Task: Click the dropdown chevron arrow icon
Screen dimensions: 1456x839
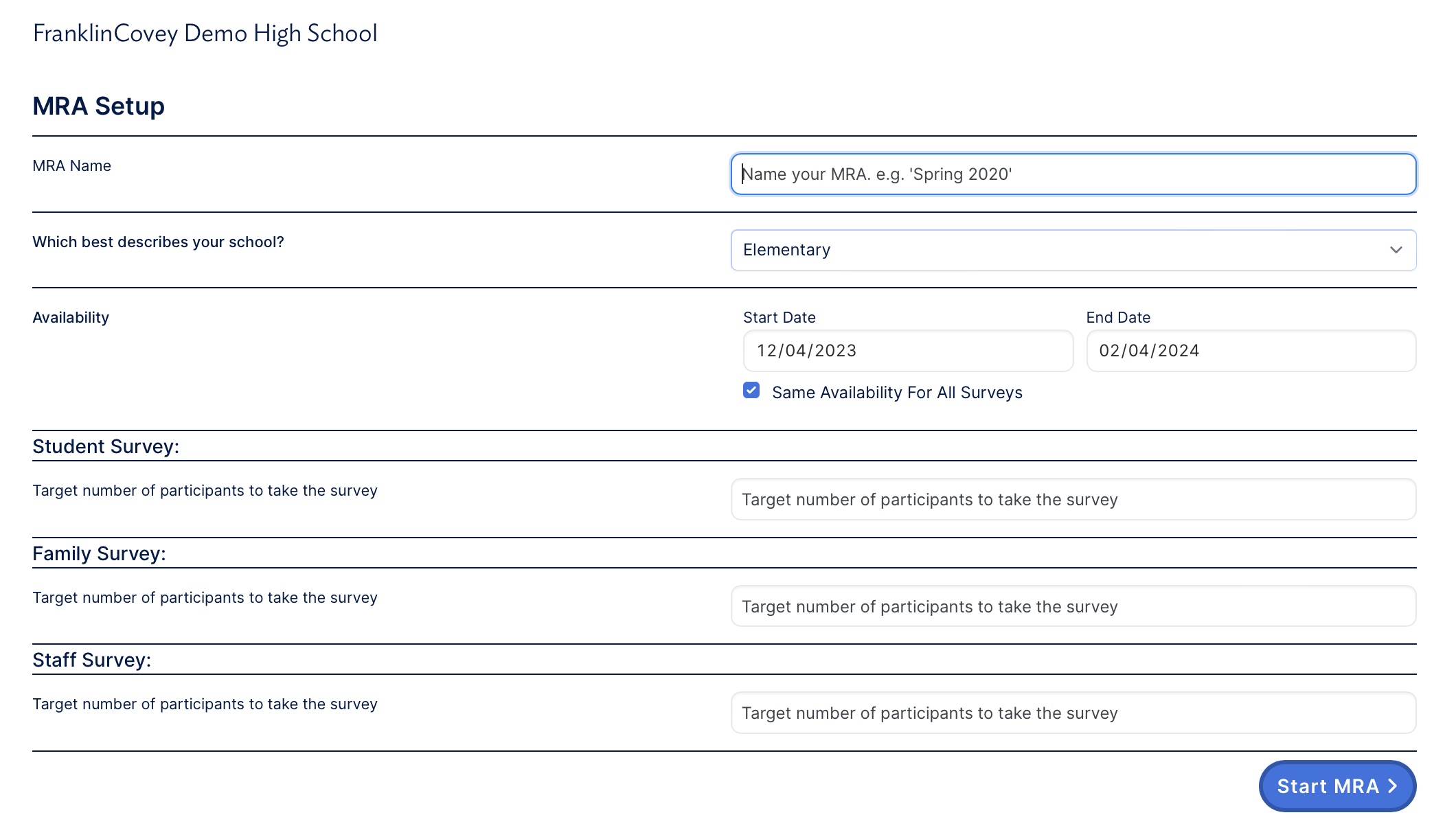Action: coord(1396,250)
